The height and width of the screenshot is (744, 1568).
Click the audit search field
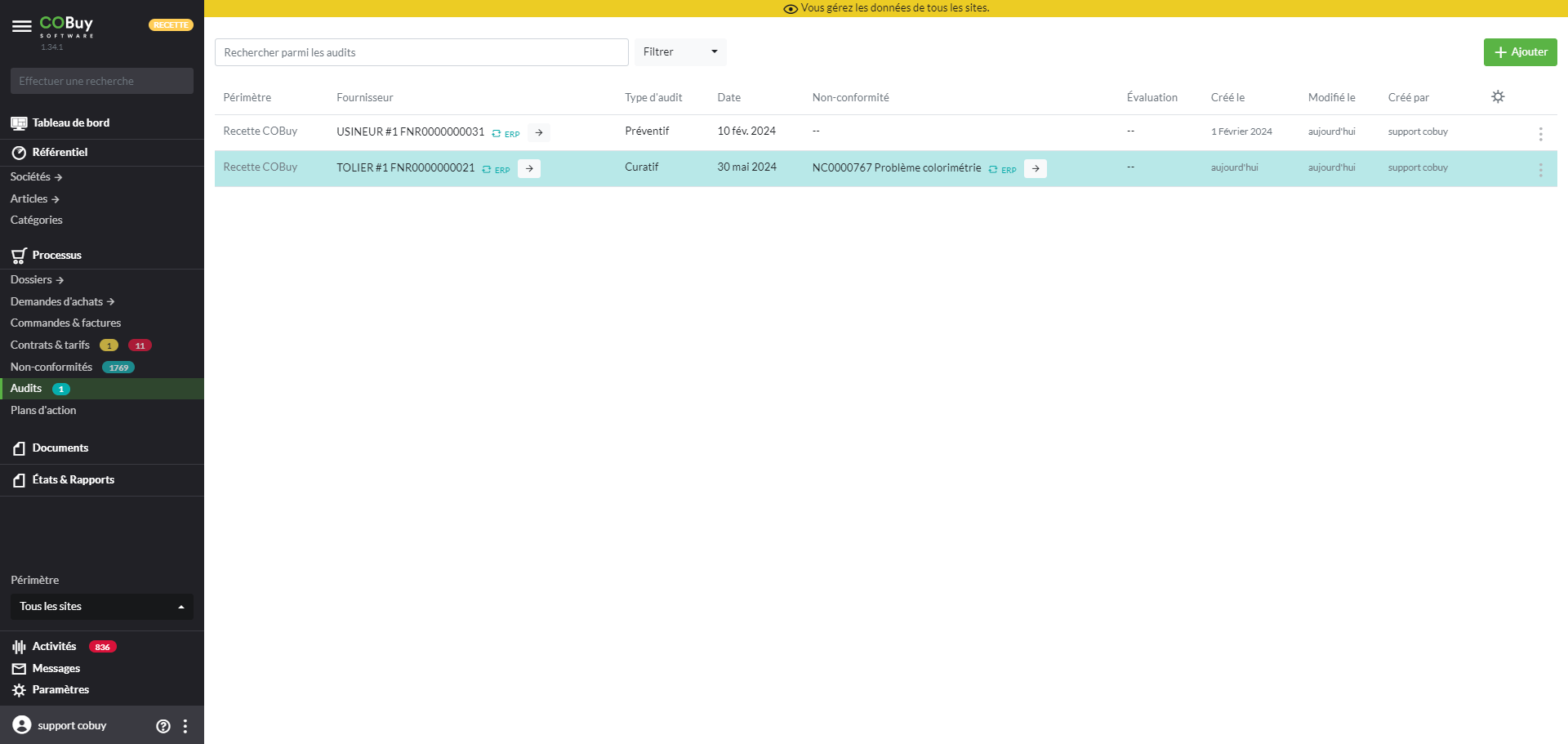(421, 52)
